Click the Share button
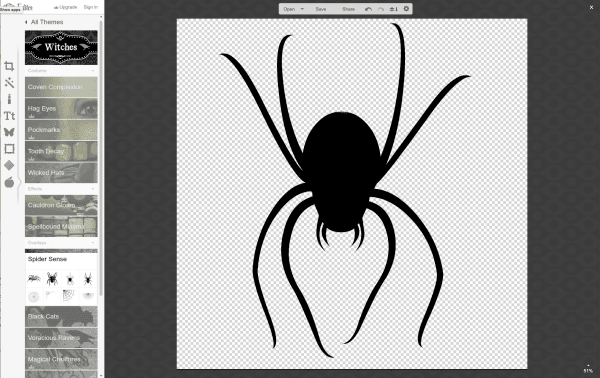 tap(348, 9)
